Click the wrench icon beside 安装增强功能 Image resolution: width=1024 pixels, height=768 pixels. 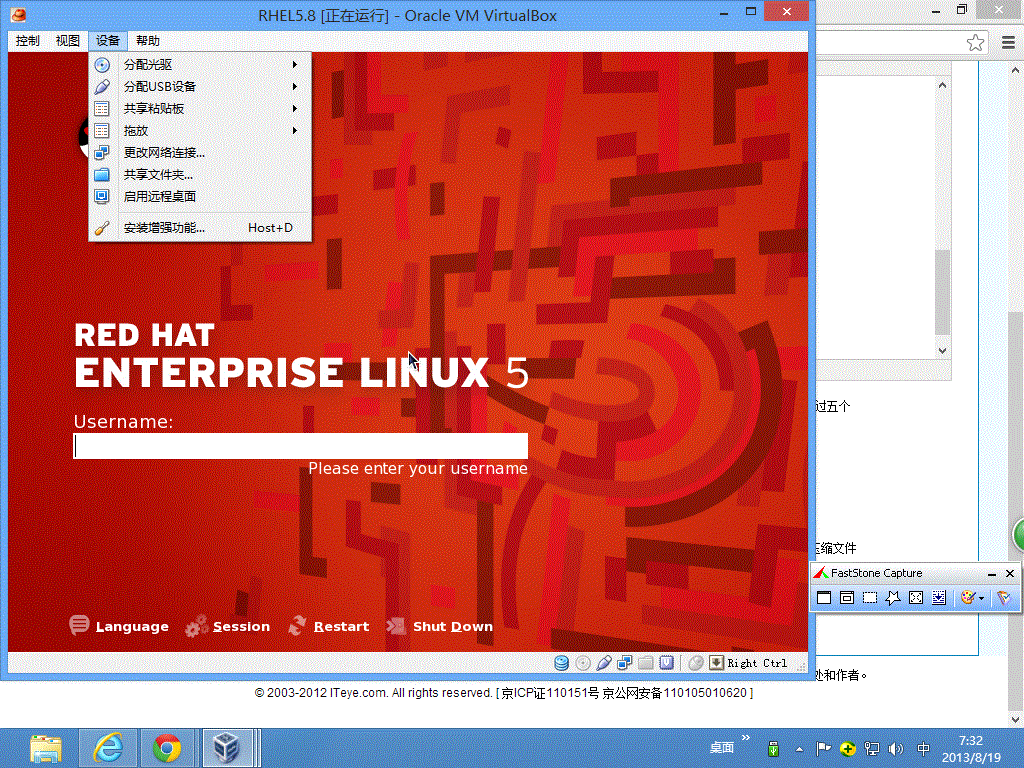coord(102,227)
